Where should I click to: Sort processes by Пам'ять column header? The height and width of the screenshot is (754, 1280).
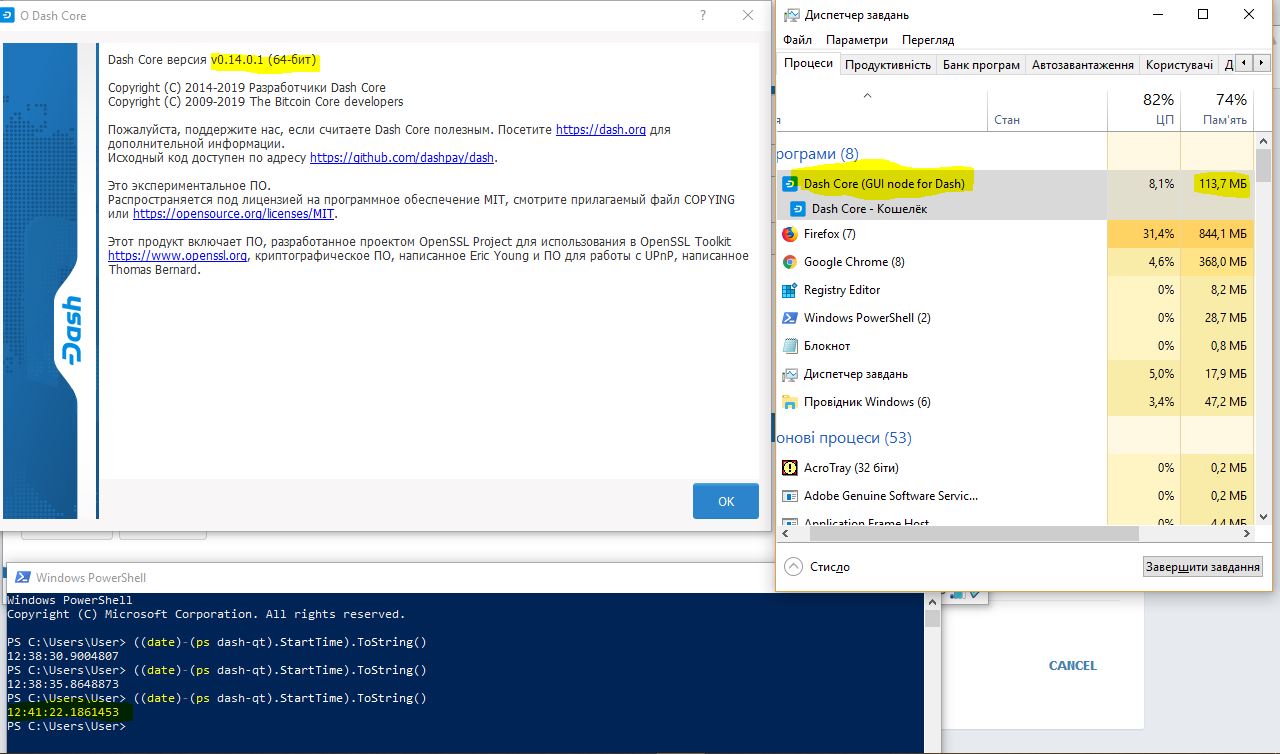pos(1217,109)
